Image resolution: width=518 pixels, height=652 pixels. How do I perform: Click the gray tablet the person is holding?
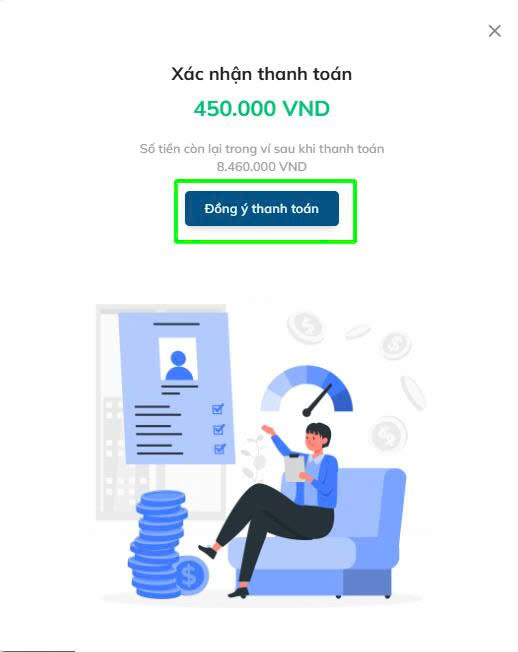click(x=295, y=468)
